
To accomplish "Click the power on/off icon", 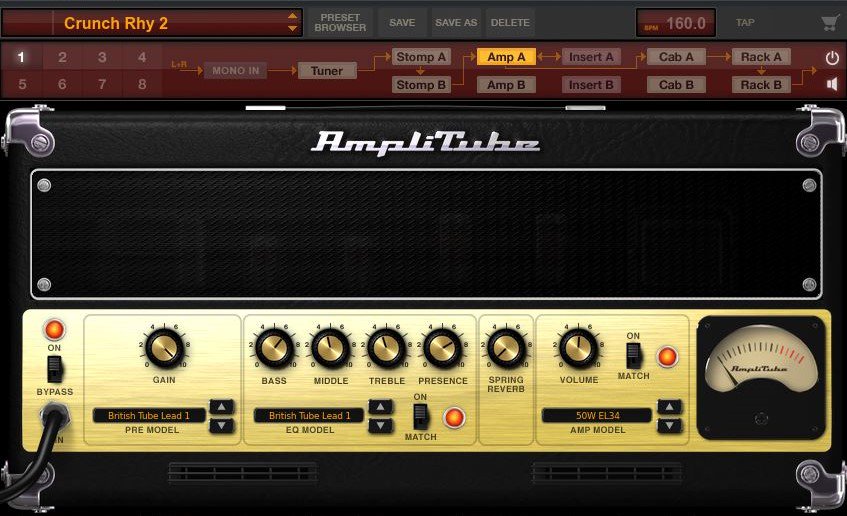I will 832,58.
